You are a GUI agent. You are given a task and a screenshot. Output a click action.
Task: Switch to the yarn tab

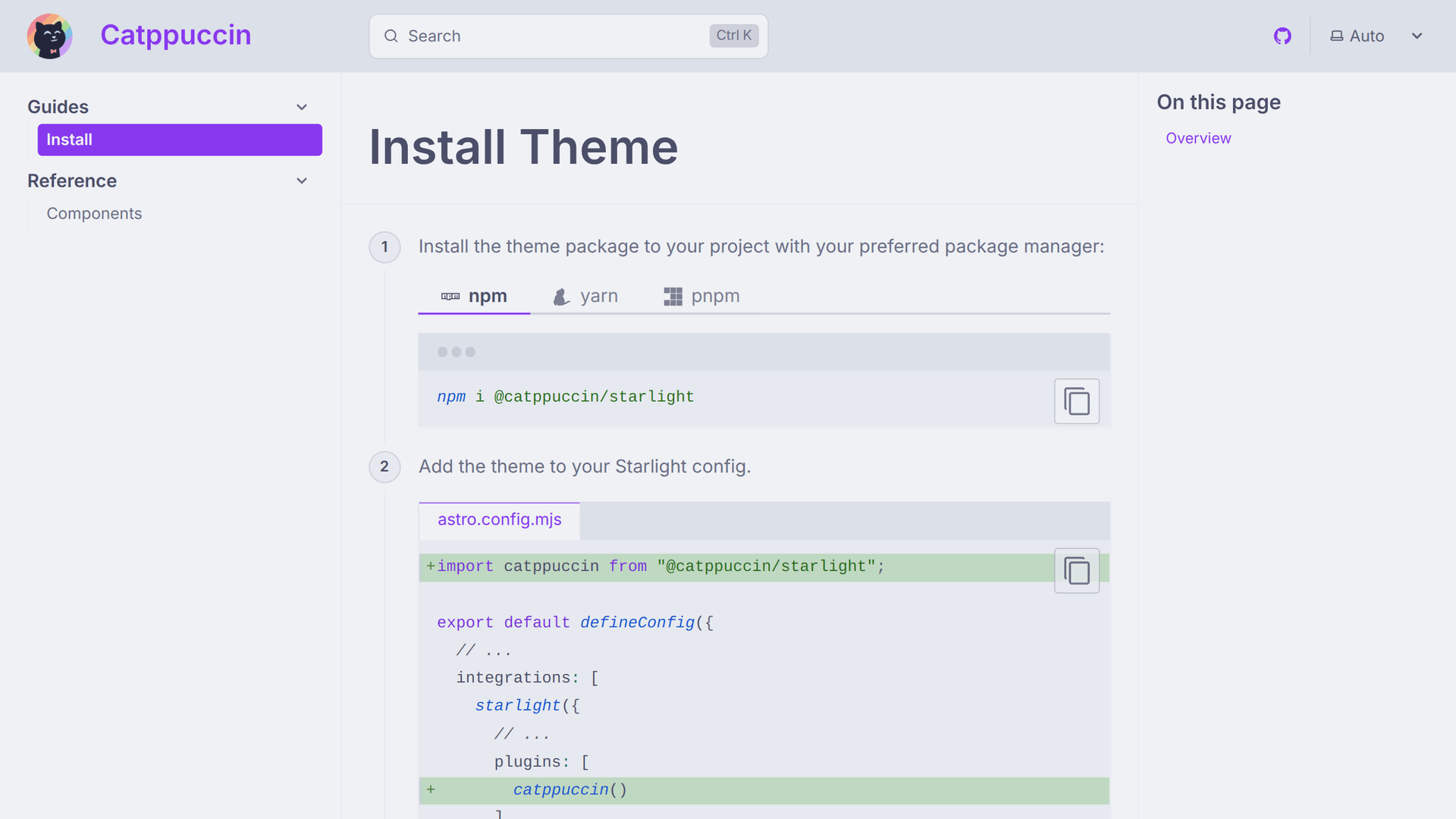(585, 296)
